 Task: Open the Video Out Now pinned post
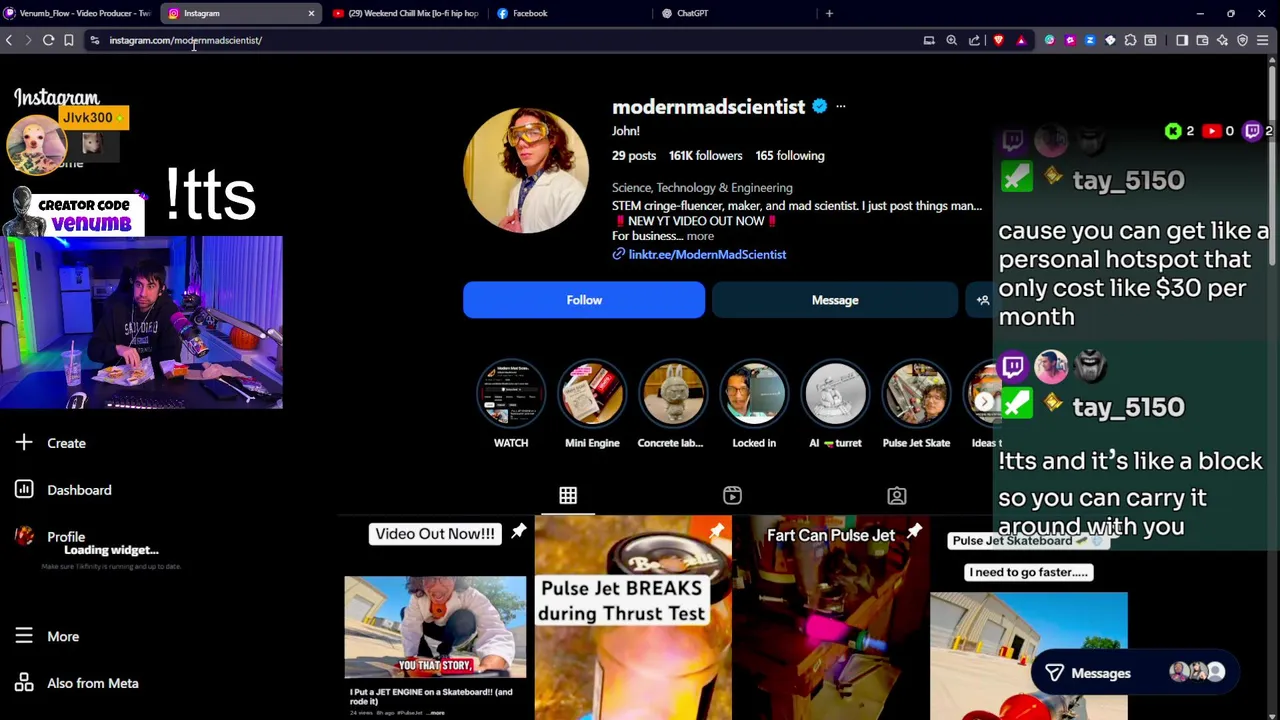(x=435, y=618)
